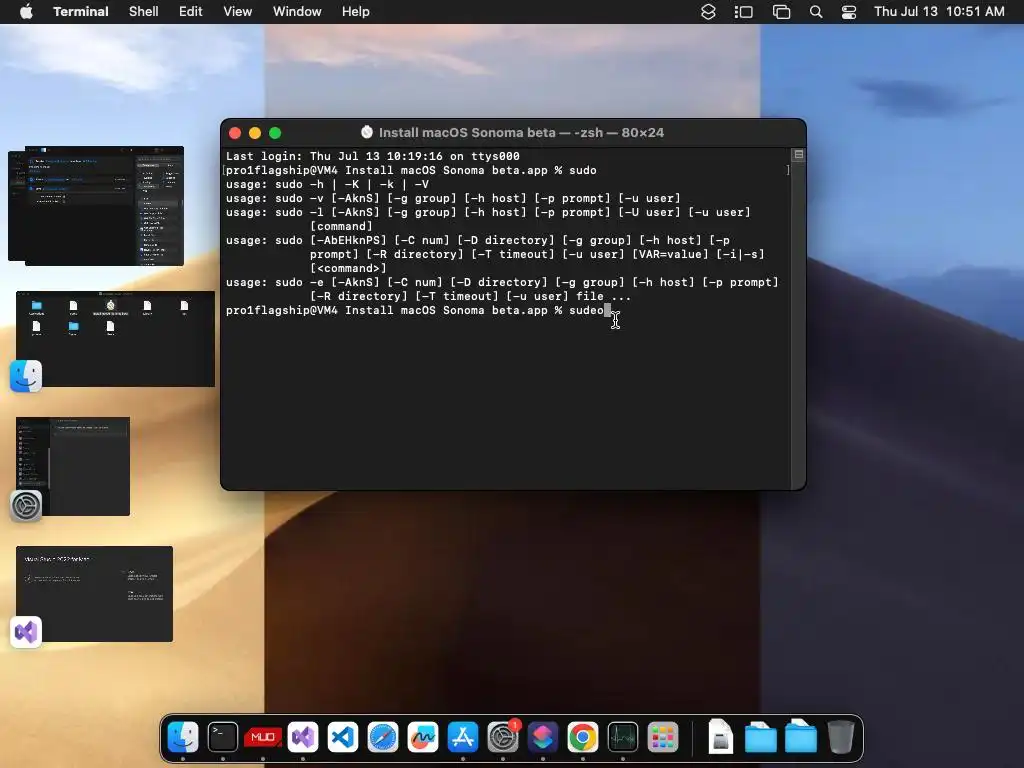The image size is (1024, 768).
Task: Switch to the System Settings thumbnail in Stage Manager
Action: [73, 466]
